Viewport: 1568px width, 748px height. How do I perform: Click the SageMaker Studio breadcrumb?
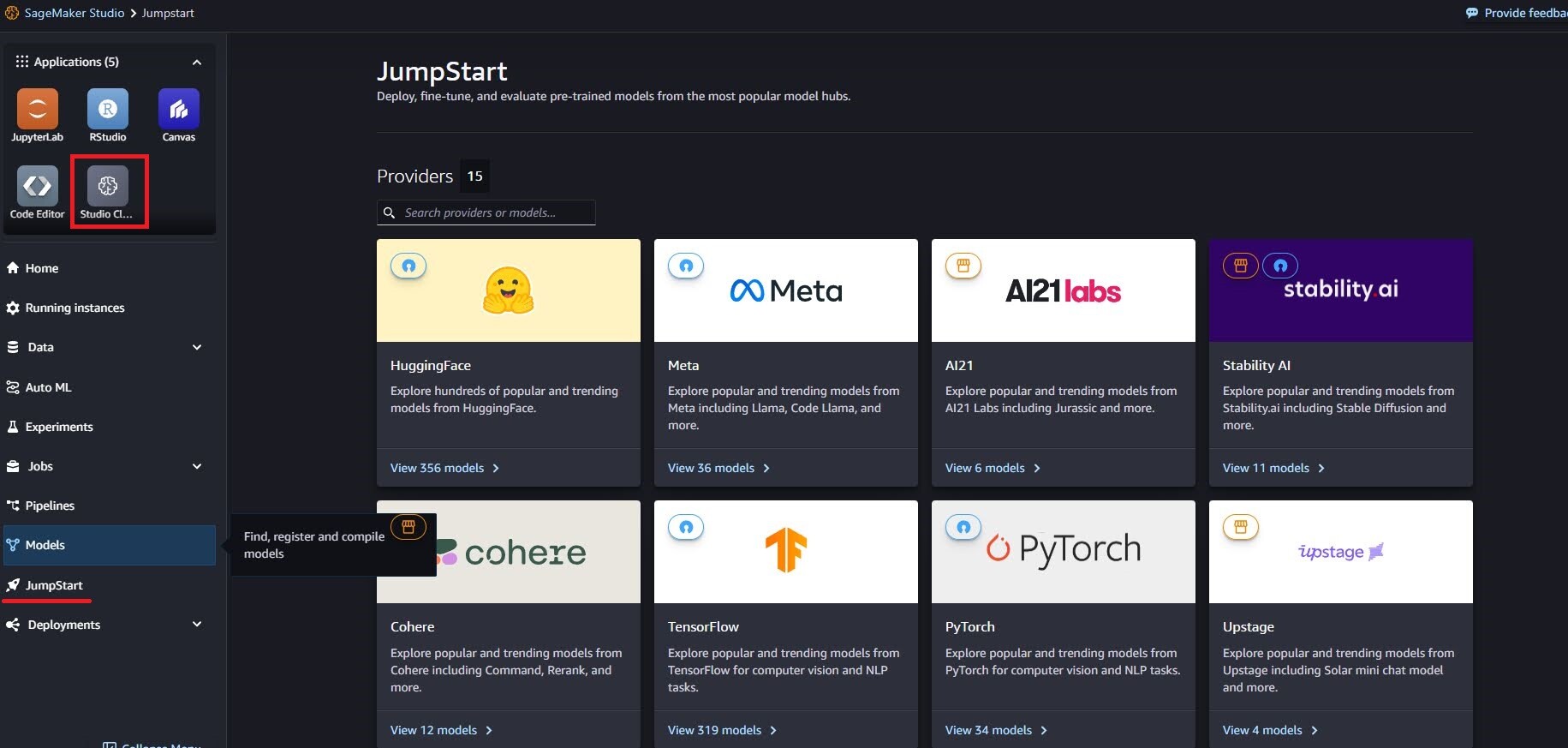pyautogui.click(x=74, y=13)
